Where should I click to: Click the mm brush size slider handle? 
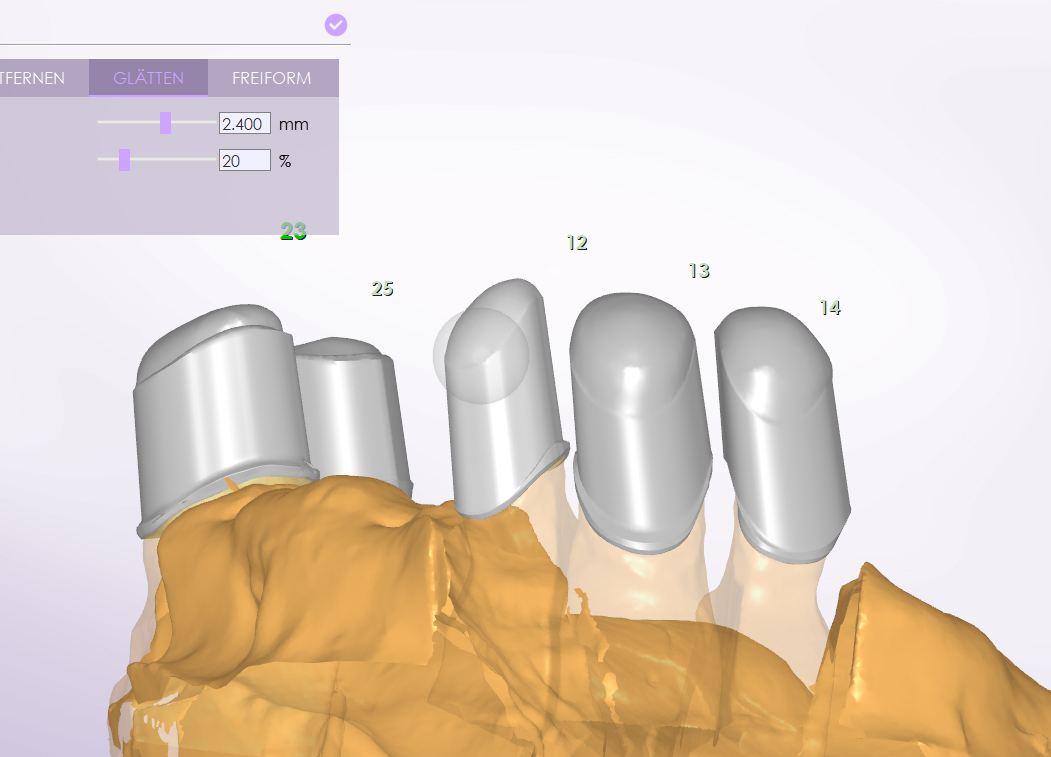(165, 123)
